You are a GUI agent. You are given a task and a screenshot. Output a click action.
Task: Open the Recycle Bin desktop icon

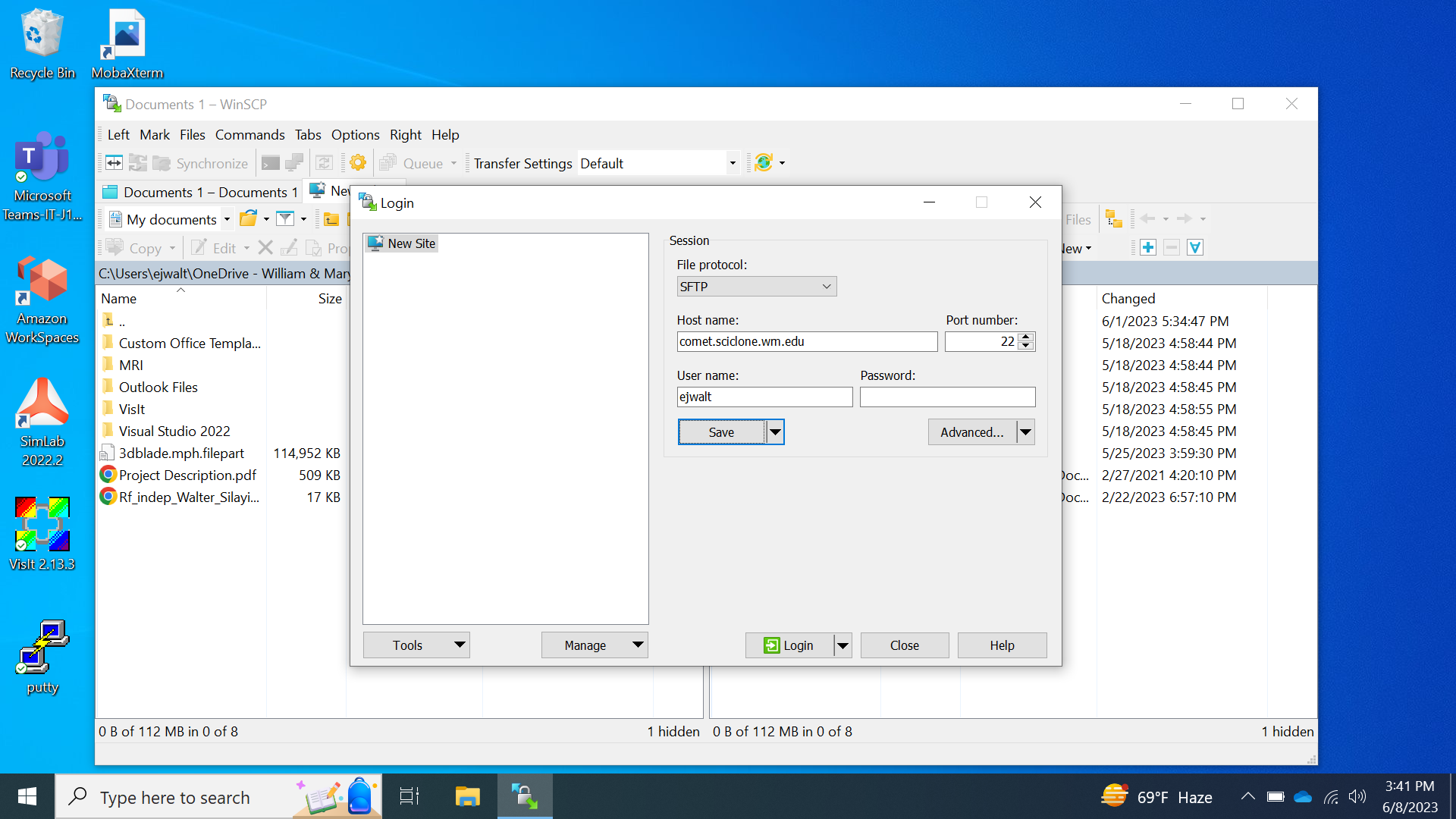[x=42, y=44]
